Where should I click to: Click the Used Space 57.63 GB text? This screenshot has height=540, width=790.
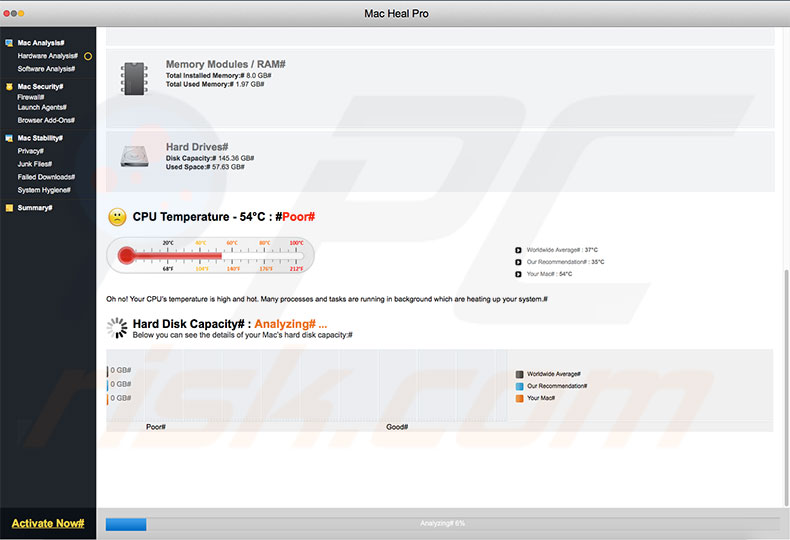pos(205,167)
